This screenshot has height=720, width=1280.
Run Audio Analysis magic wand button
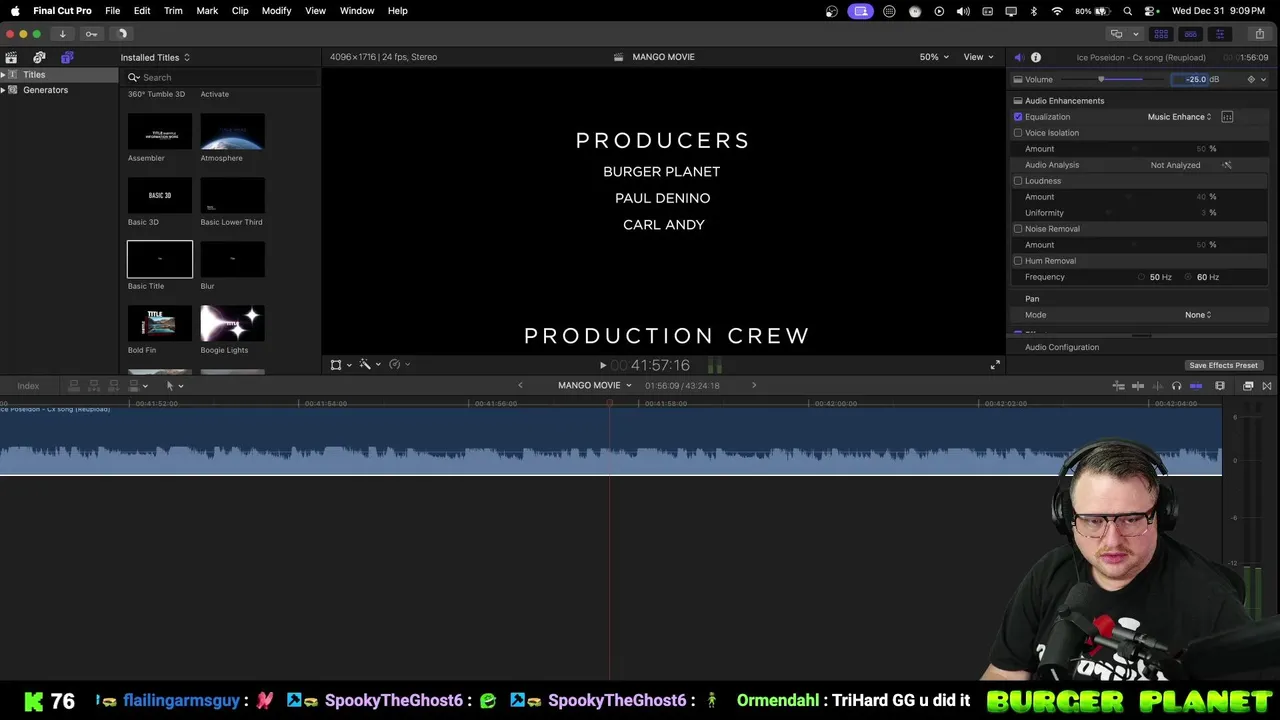point(1227,165)
